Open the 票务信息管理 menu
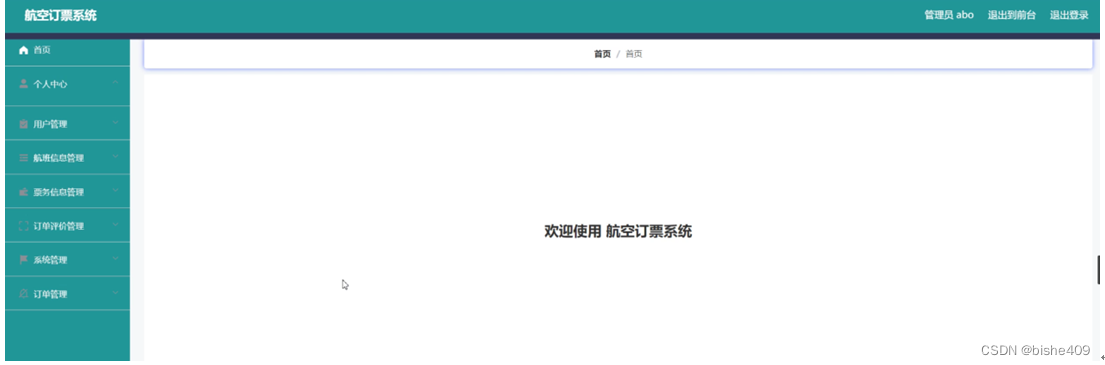The width and height of the screenshot is (1105, 365). pos(68,192)
